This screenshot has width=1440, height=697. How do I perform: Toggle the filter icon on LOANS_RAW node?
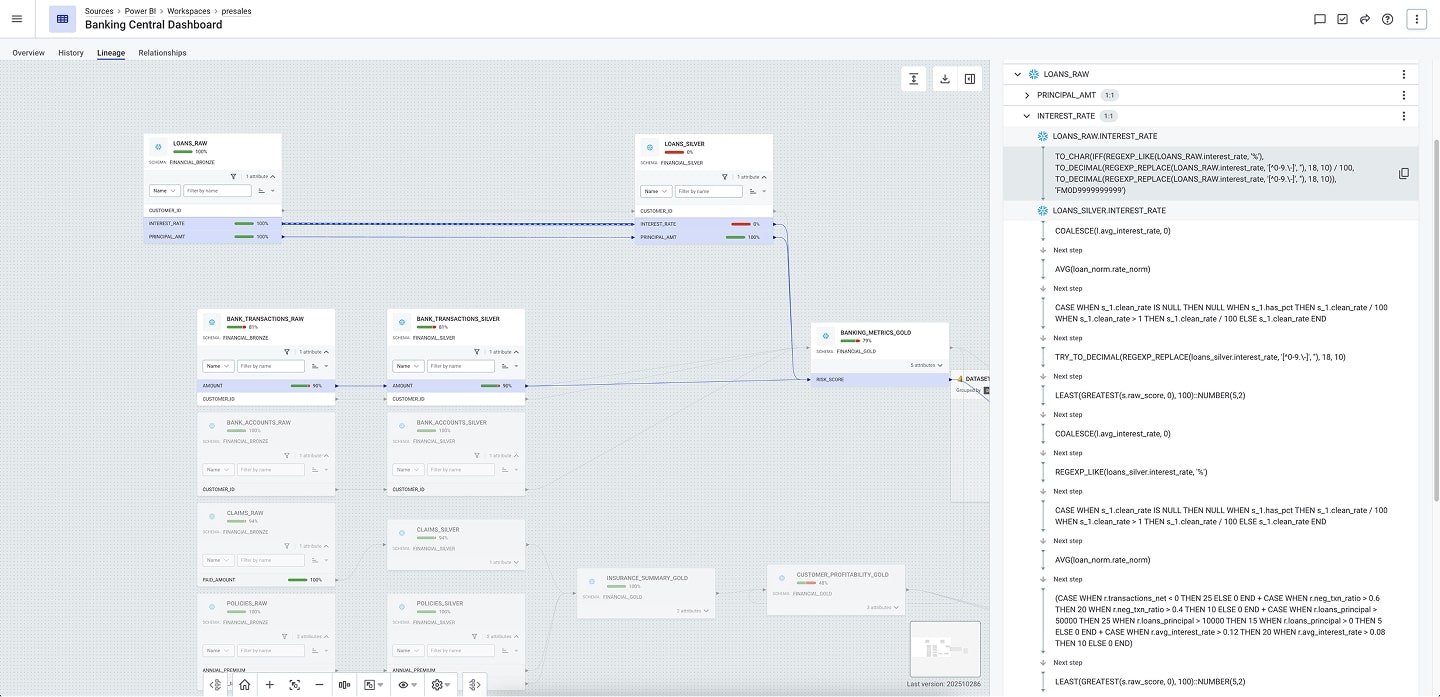[233, 176]
